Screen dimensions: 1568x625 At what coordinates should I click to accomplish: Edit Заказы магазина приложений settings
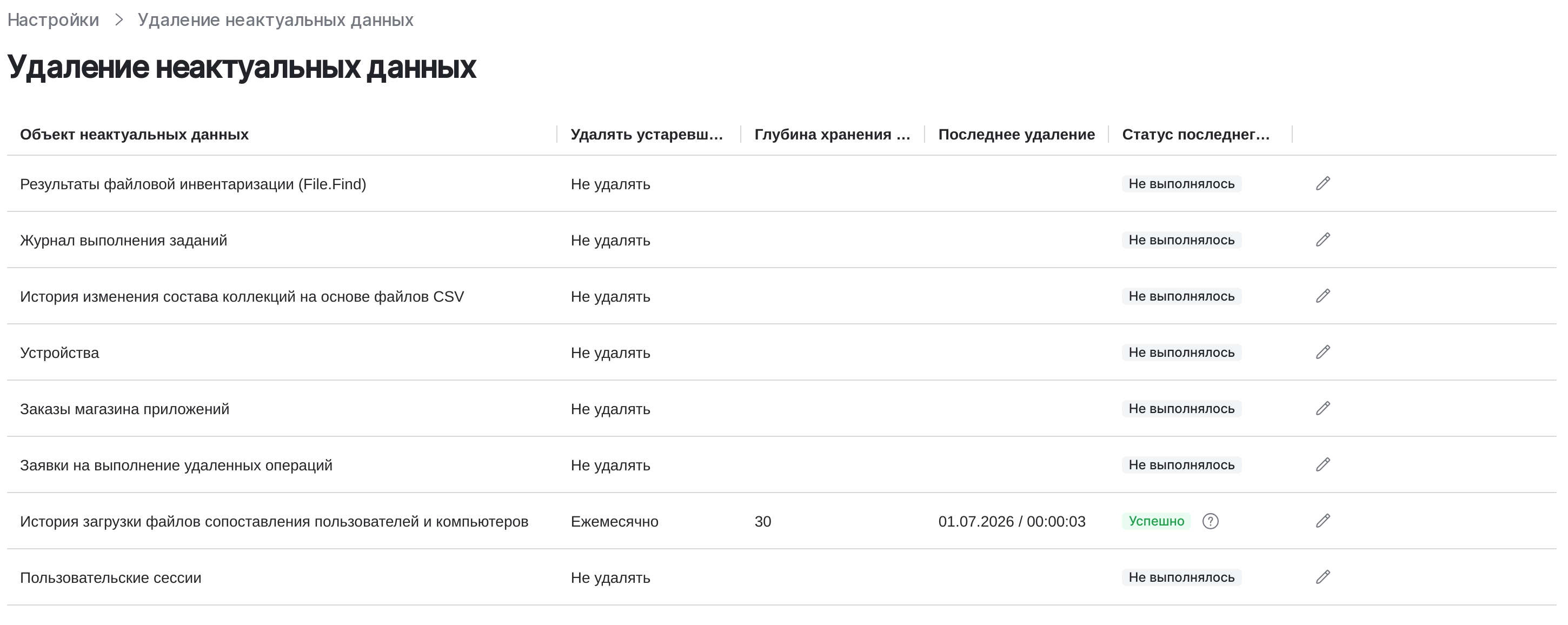[1323, 408]
